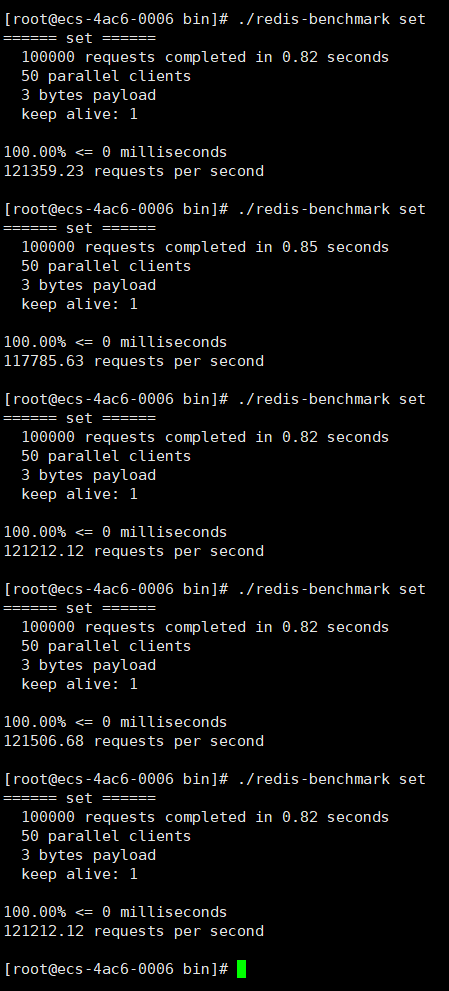The height and width of the screenshot is (991, 449).
Task: Click the third ./redis-benchmark set command
Action: (331, 399)
